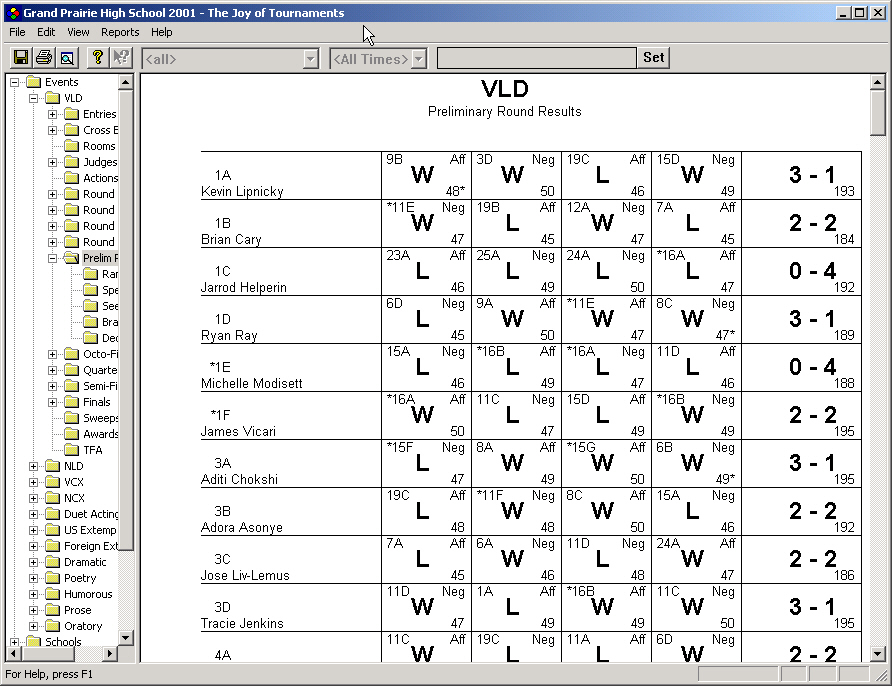This screenshot has width=892, height=686.
Task: Activate context-sensitive help arrow icon
Action: click(120, 57)
